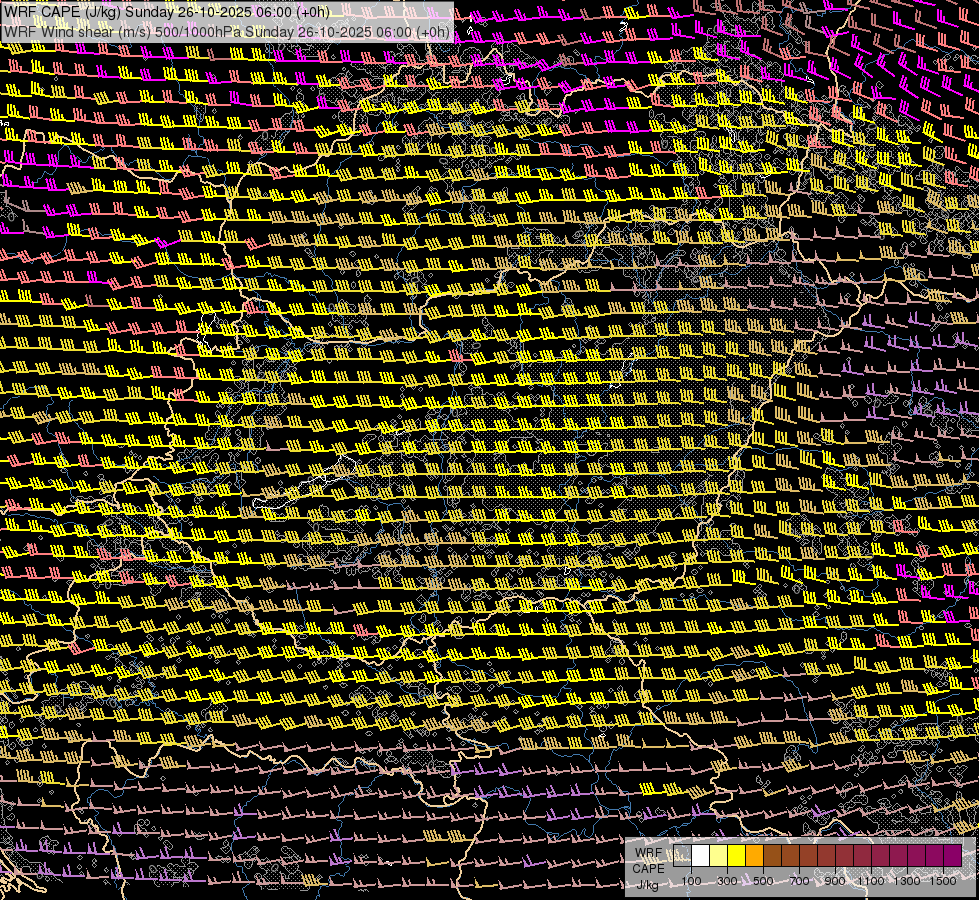Click the 1300 label on the legend
Screen dimensions: 979x900
(907, 881)
